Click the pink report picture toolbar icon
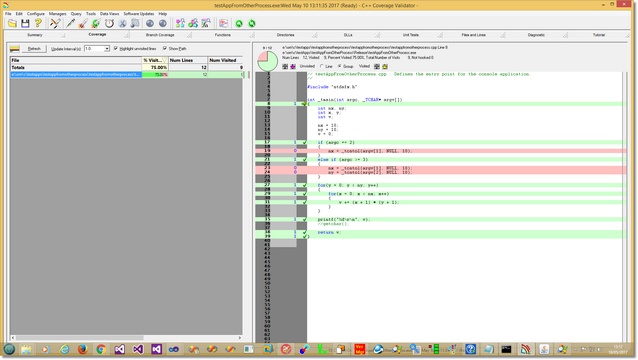Viewport: 638px width, 360px height. (223, 23)
